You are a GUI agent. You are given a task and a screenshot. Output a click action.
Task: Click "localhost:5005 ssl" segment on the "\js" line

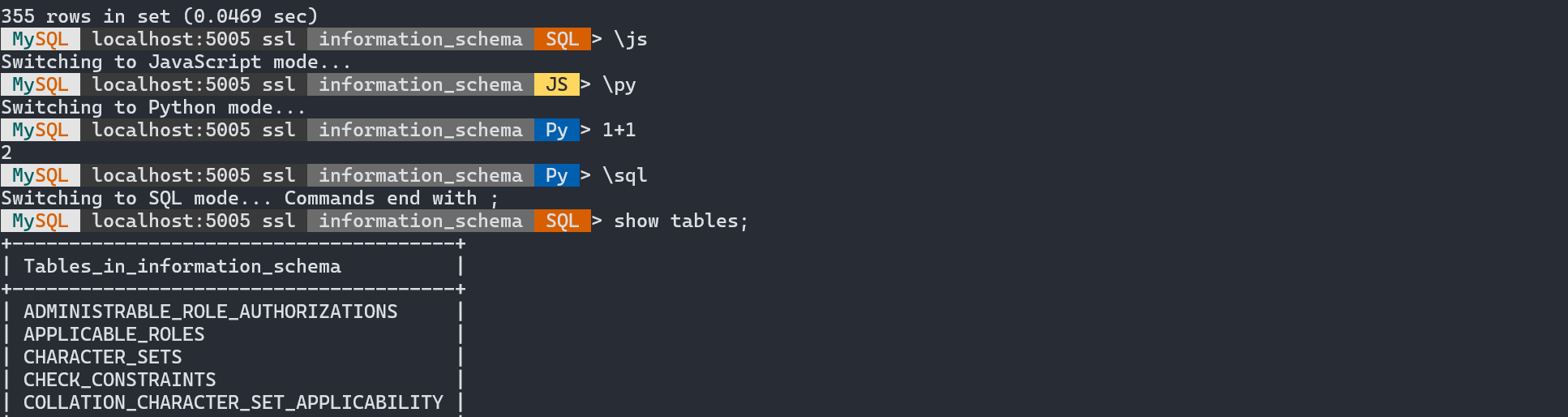click(193, 39)
